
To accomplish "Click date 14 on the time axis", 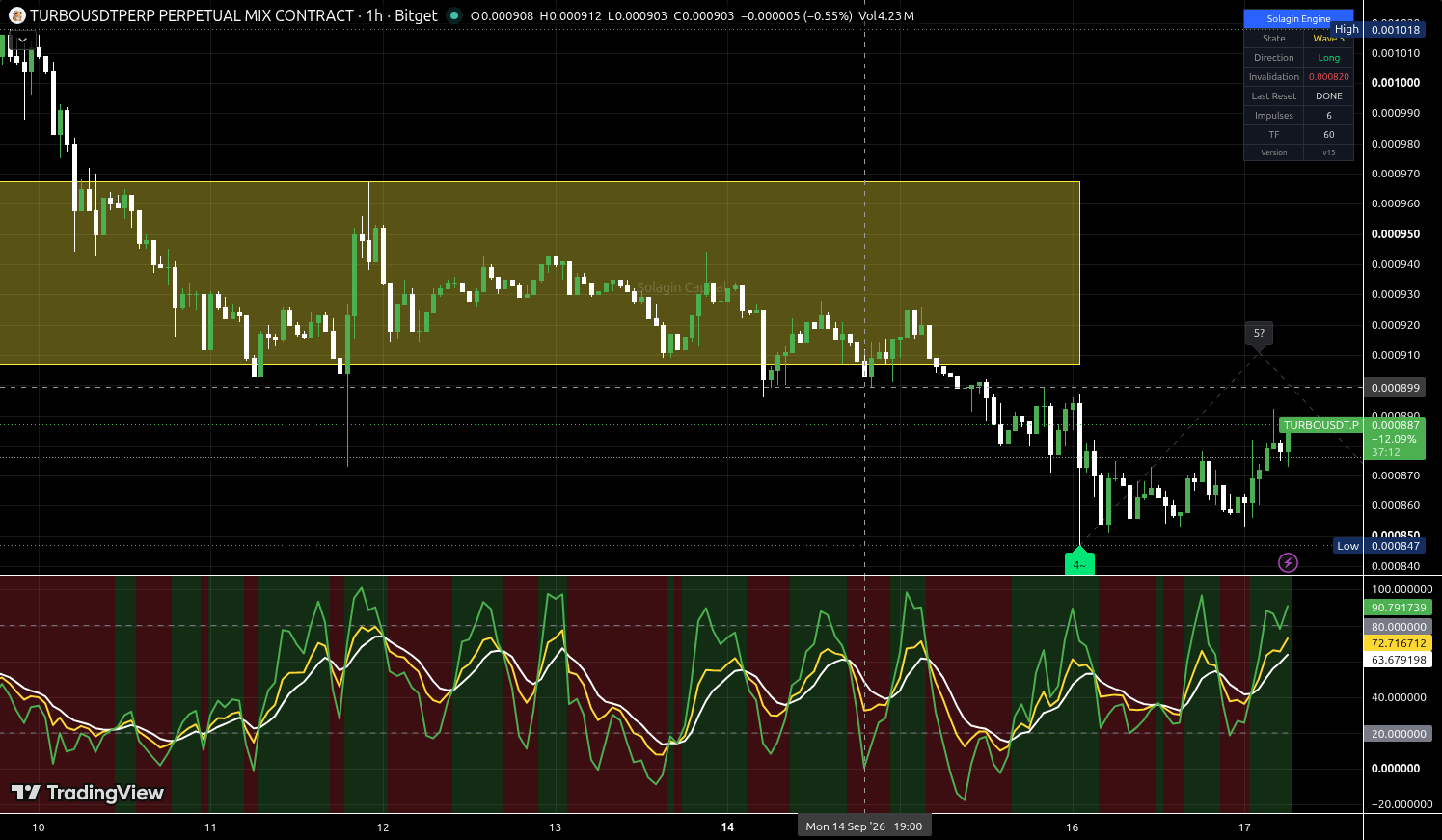I will click(x=727, y=826).
